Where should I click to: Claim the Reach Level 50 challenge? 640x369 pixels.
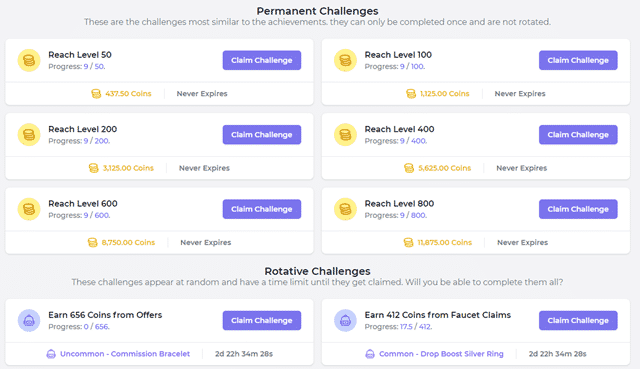tap(262, 60)
